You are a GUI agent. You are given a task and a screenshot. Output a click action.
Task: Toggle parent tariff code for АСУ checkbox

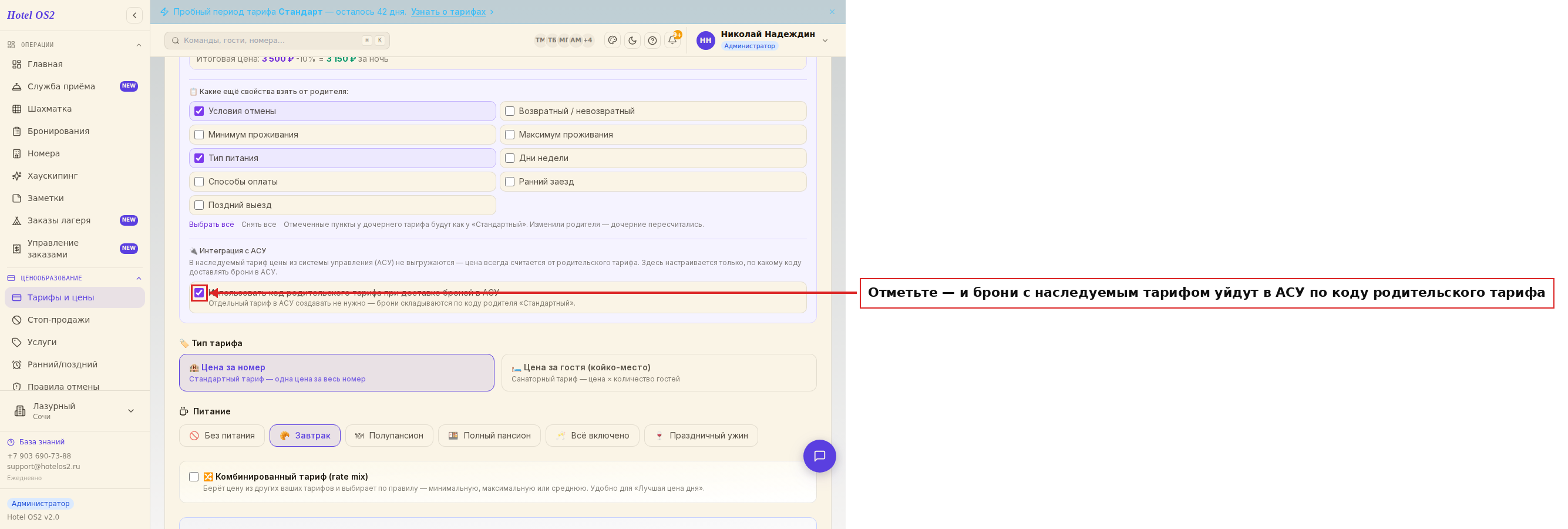click(199, 293)
